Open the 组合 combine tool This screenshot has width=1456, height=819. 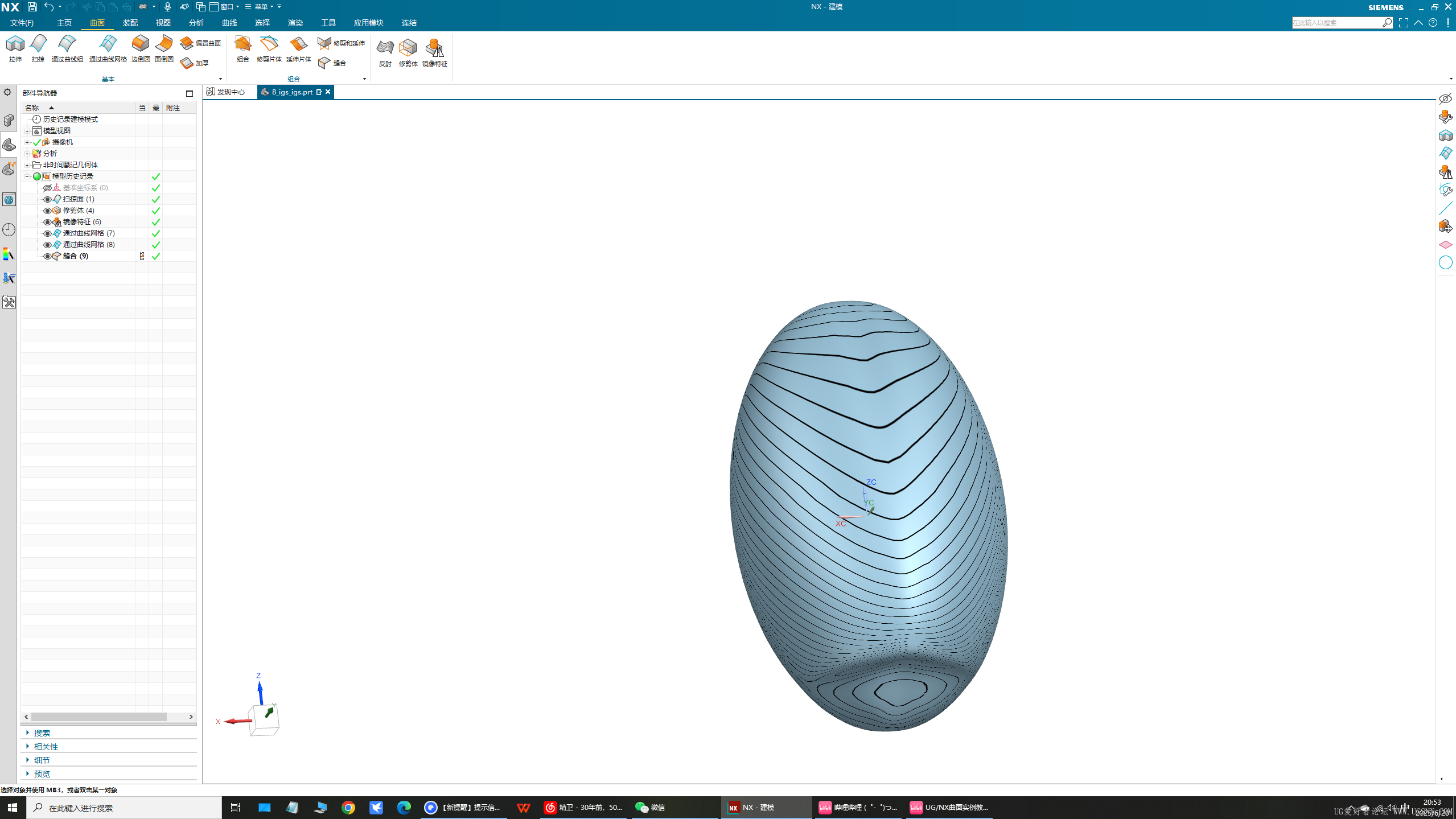[x=243, y=49]
